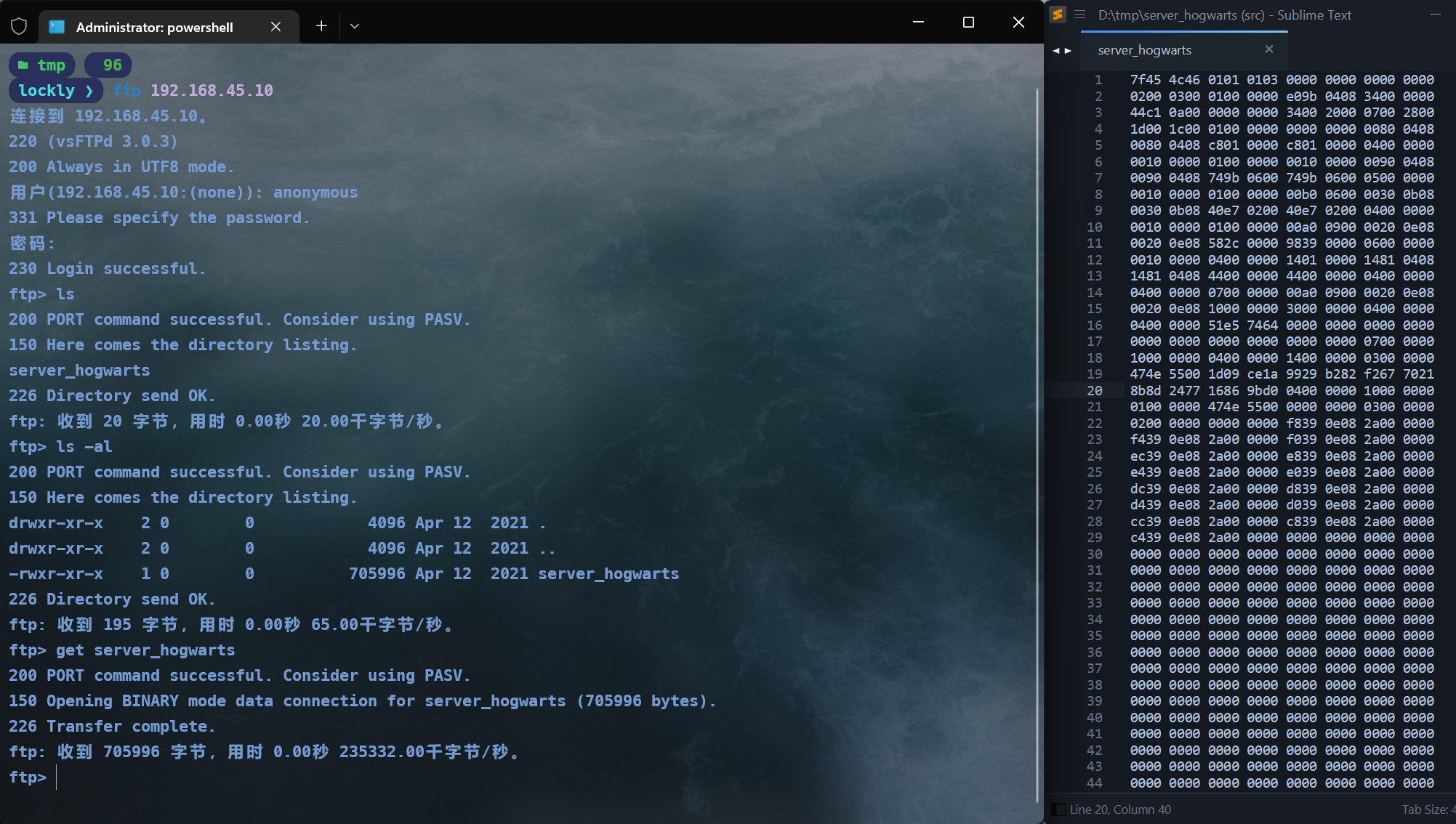The image size is (1456, 824).
Task: Click hex value '7f45' on line 1
Action: [x=1146, y=79]
